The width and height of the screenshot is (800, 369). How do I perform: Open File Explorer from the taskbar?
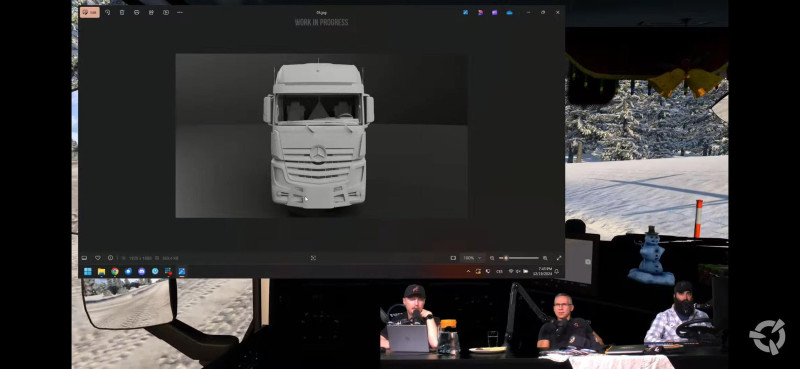click(x=102, y=272)
